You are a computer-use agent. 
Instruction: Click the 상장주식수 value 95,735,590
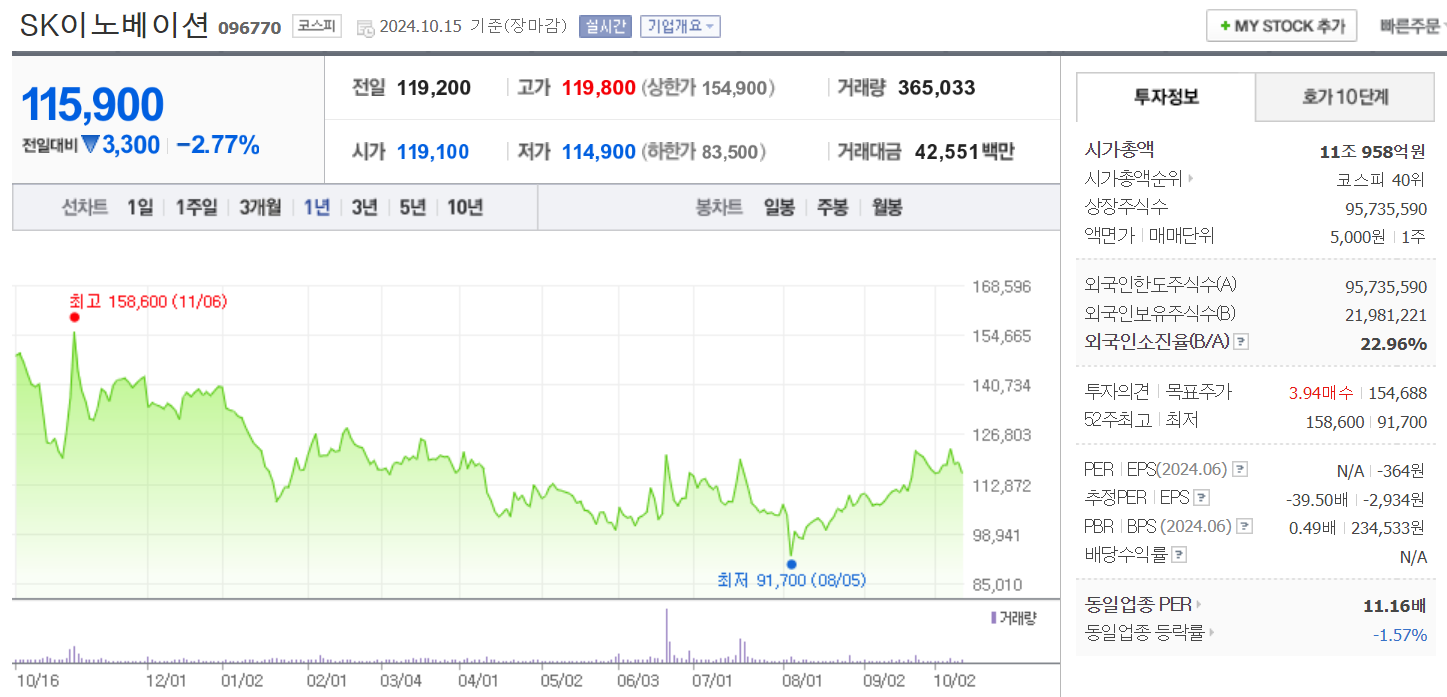tap(1386, 208)
